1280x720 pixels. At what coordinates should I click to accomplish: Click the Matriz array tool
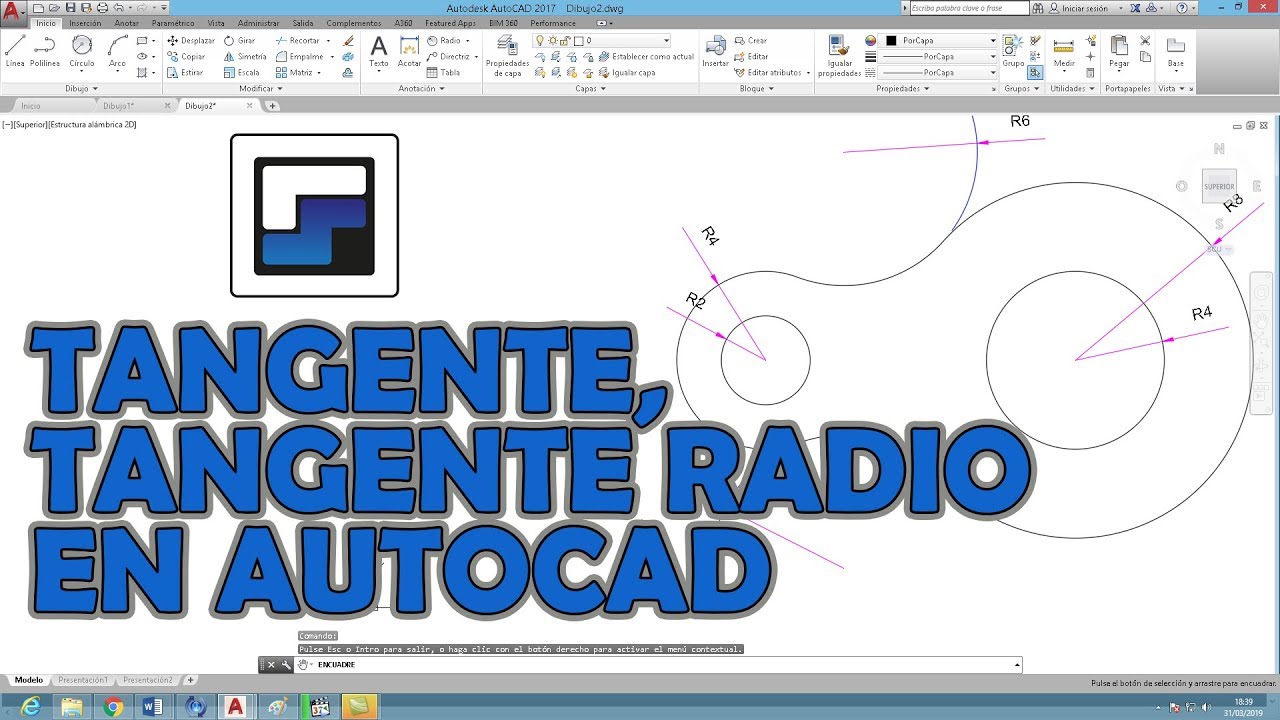coord(294,72)
